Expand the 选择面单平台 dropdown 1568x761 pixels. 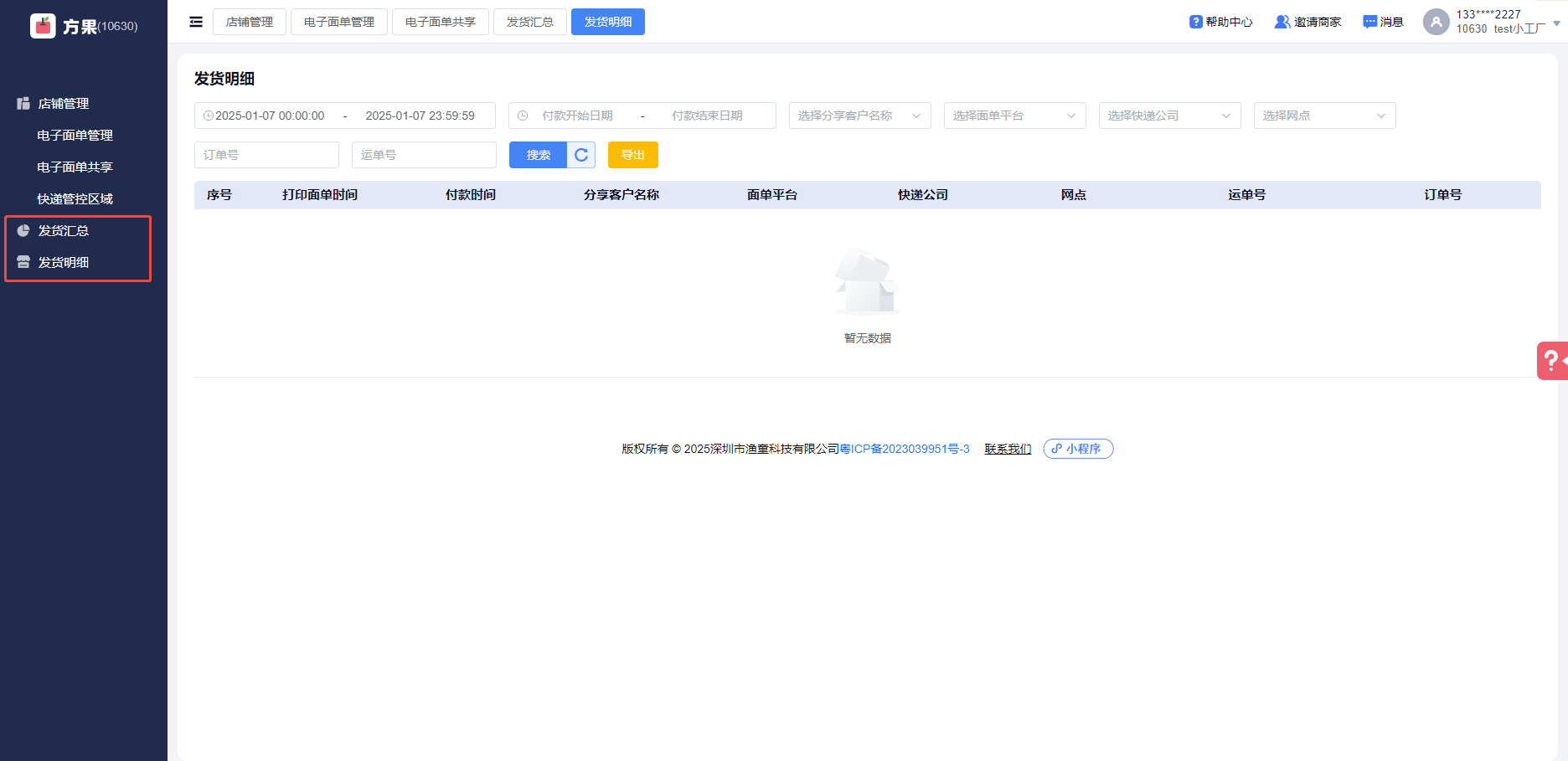1014,116
